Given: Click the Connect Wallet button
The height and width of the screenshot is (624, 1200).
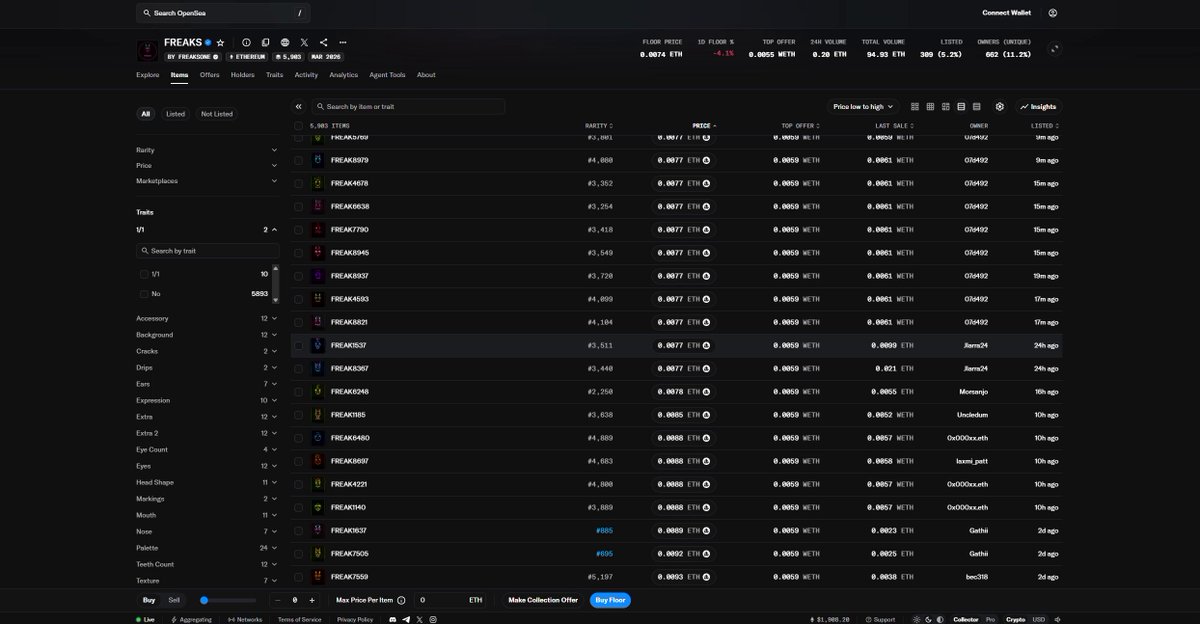Looking at the screenshot, I should [1007, 13].
